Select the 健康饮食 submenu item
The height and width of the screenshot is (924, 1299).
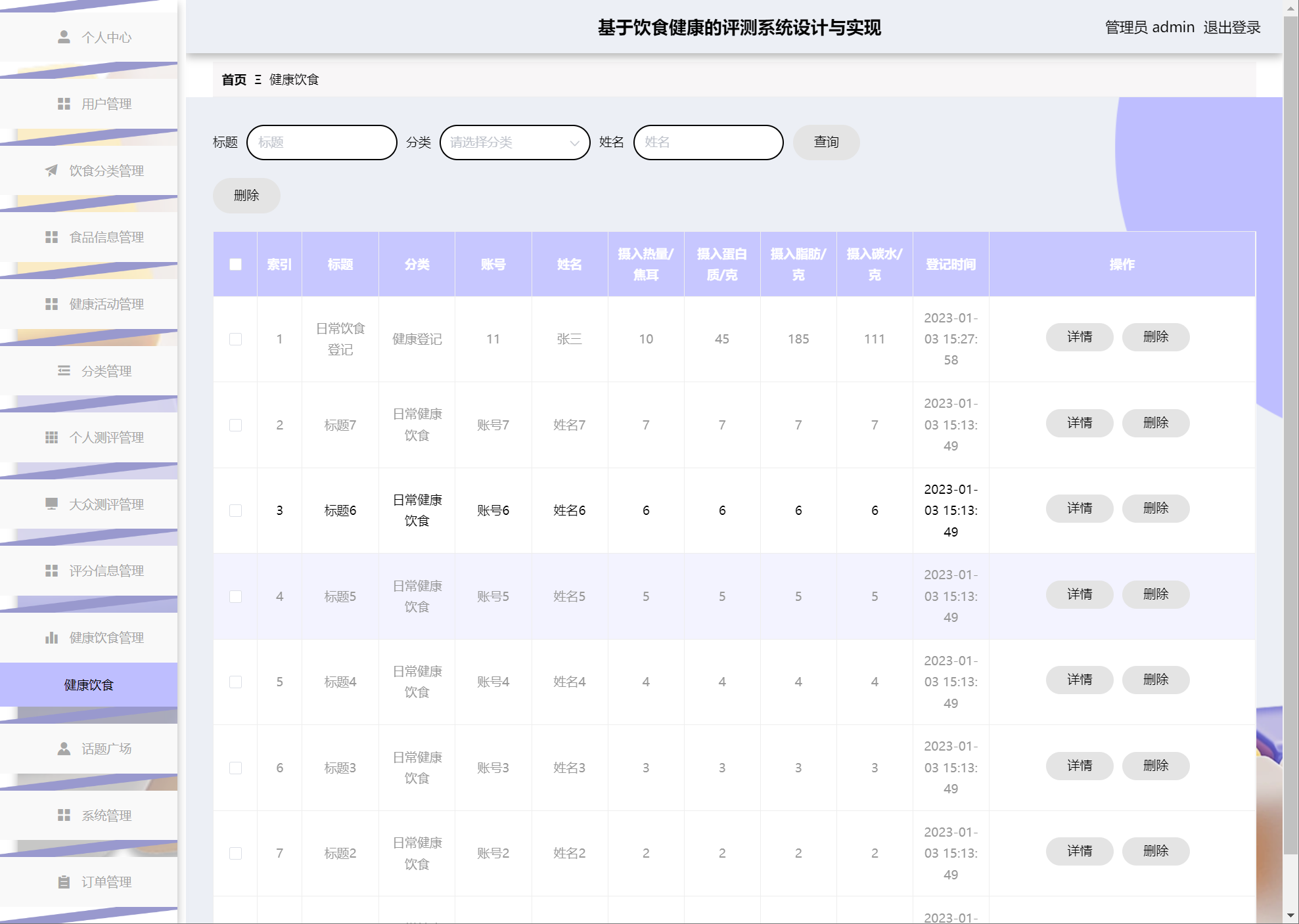(x=89, y=685)
